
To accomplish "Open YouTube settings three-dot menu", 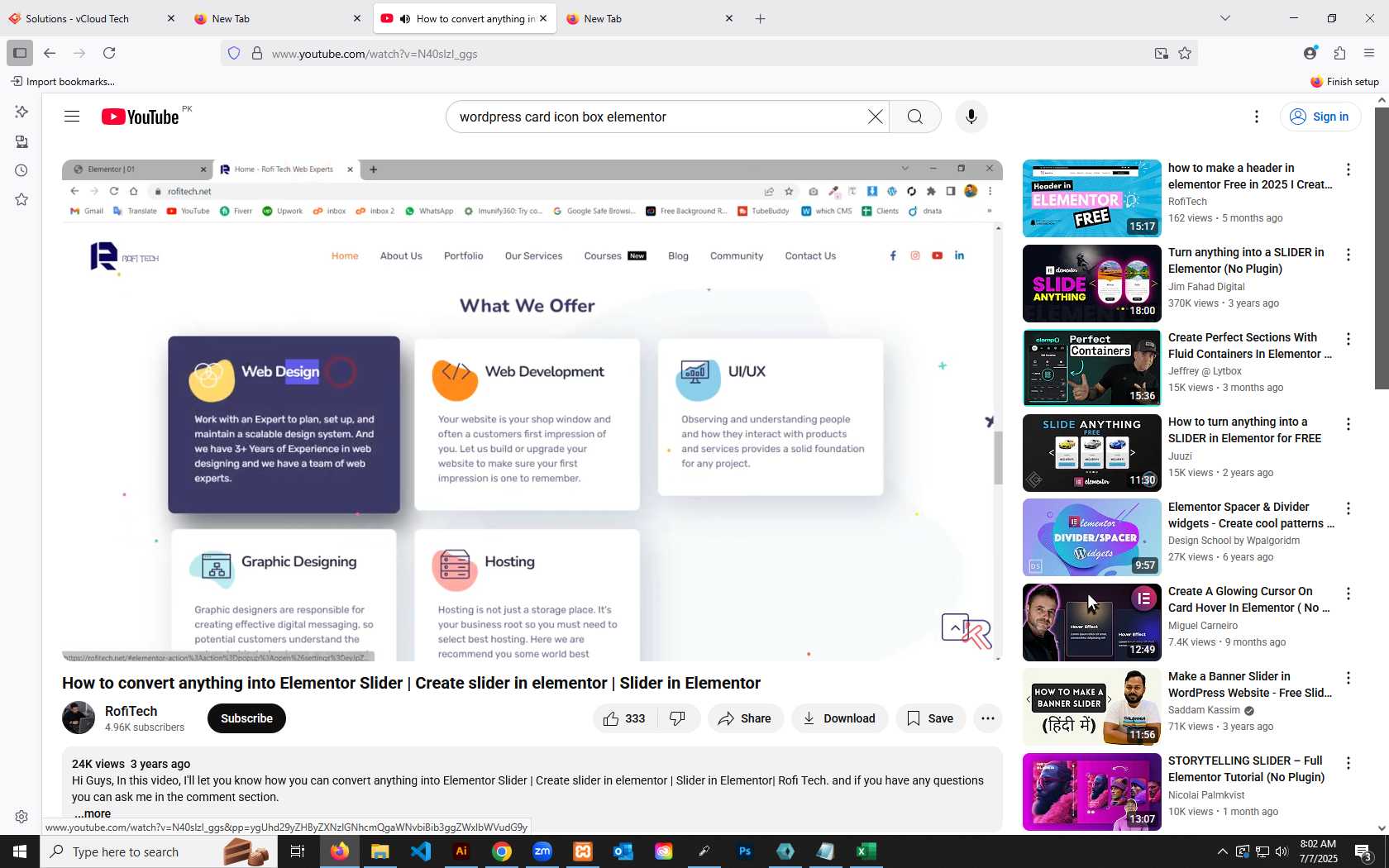I will [x=1257, y=117].
